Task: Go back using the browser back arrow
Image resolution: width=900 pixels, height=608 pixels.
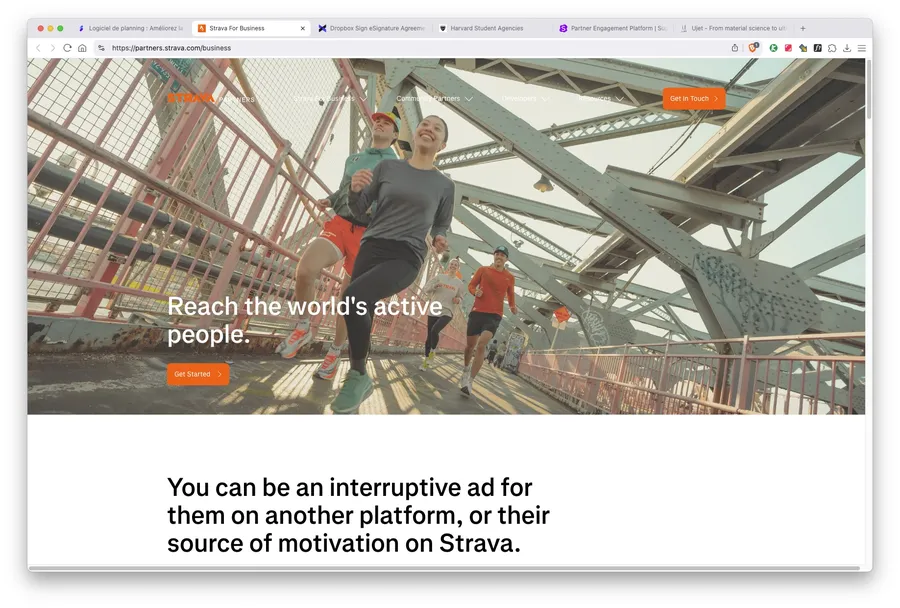Action: tap(38, 48)
